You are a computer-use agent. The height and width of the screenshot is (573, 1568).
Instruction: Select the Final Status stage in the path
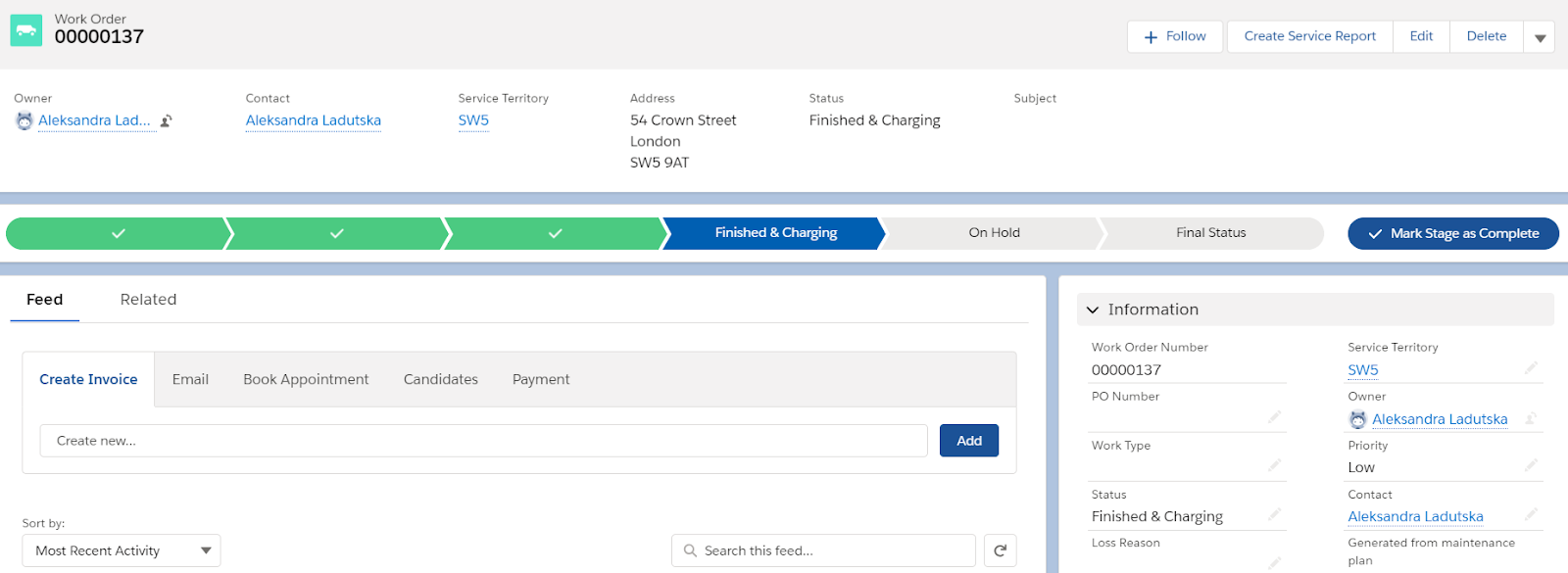pyautogui.click(x=1211, y=233)
